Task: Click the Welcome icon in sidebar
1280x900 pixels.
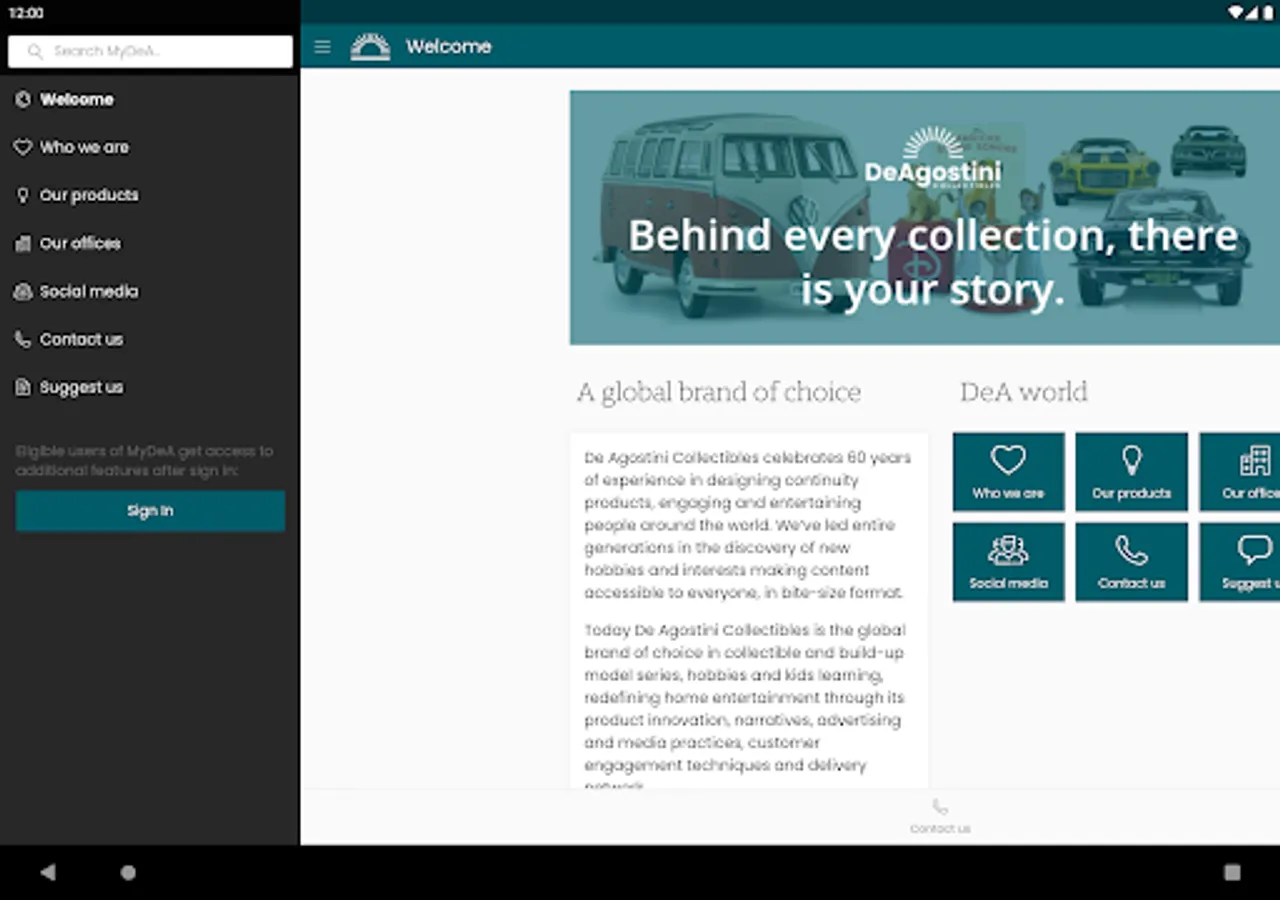Action: (23, 99)
